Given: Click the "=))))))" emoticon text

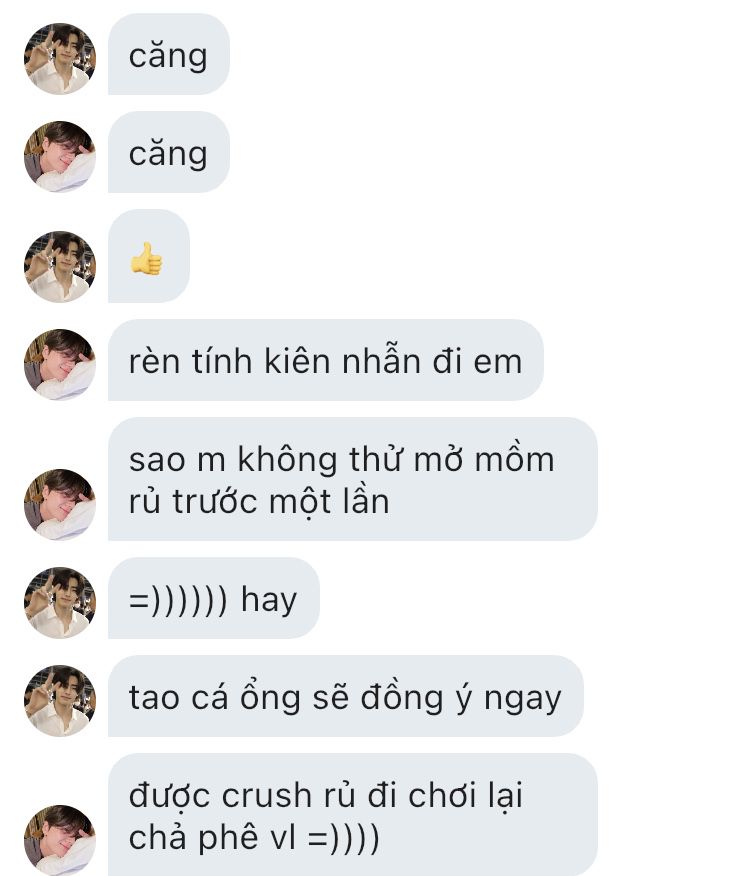Looking at the screenshot, I should pyautogui.click(x=178, y=601).
